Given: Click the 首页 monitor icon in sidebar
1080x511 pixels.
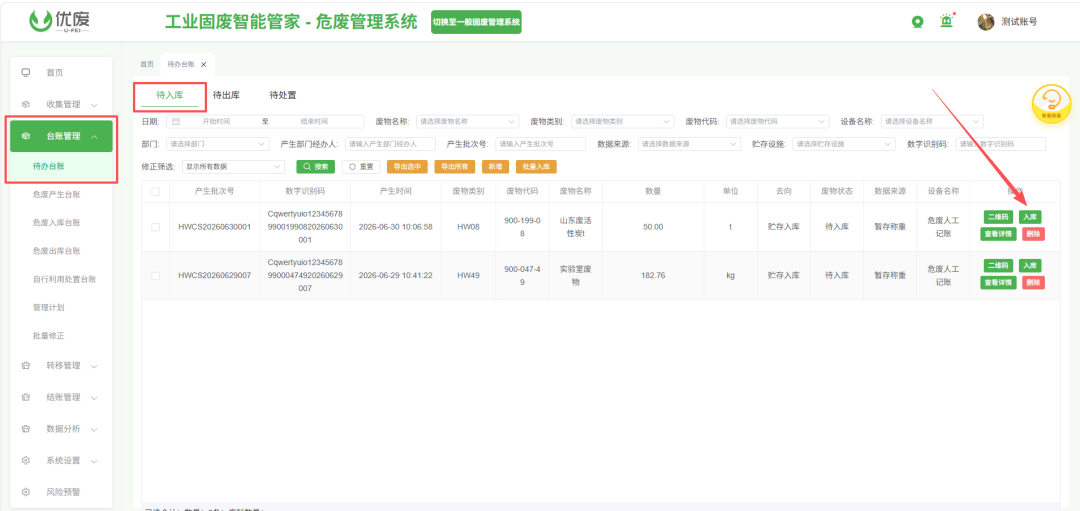Looking at the screenshot, I should pyautogui.click(x=26, y=72).
